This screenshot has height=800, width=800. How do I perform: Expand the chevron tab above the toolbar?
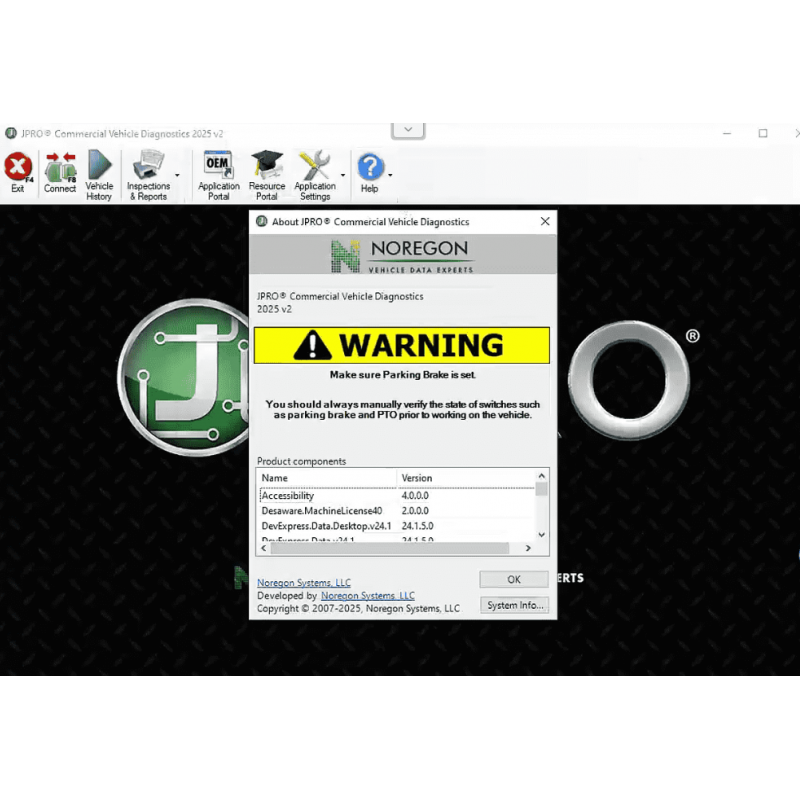tap(408, 130)
